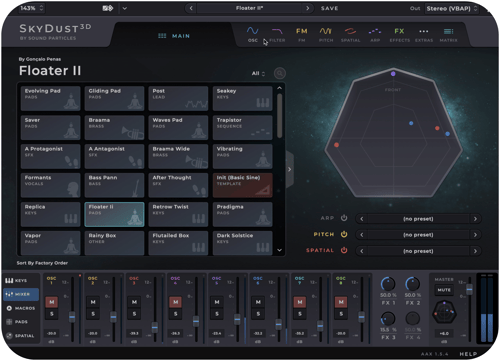Open the SPATIAL tab icon
The width and height of the screenshot is (500, 361).
350,31
